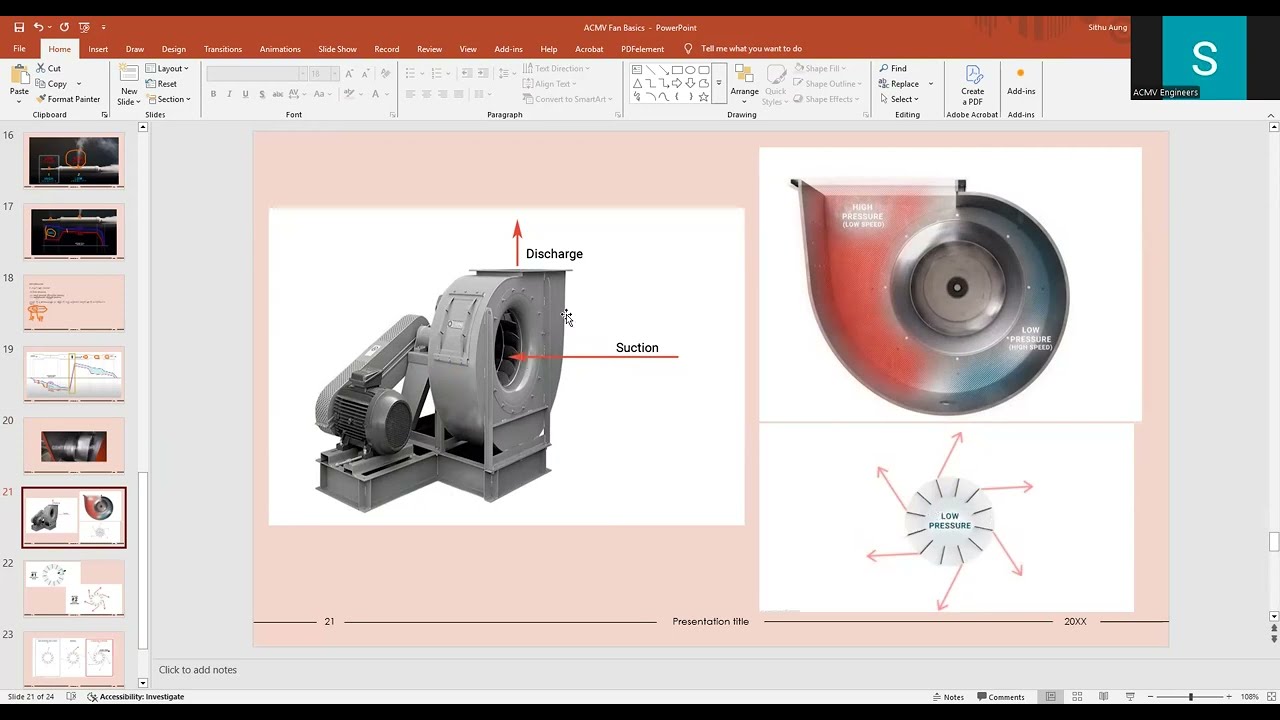
Task: Click the zoom slider handle
Action: (1190, 697)
